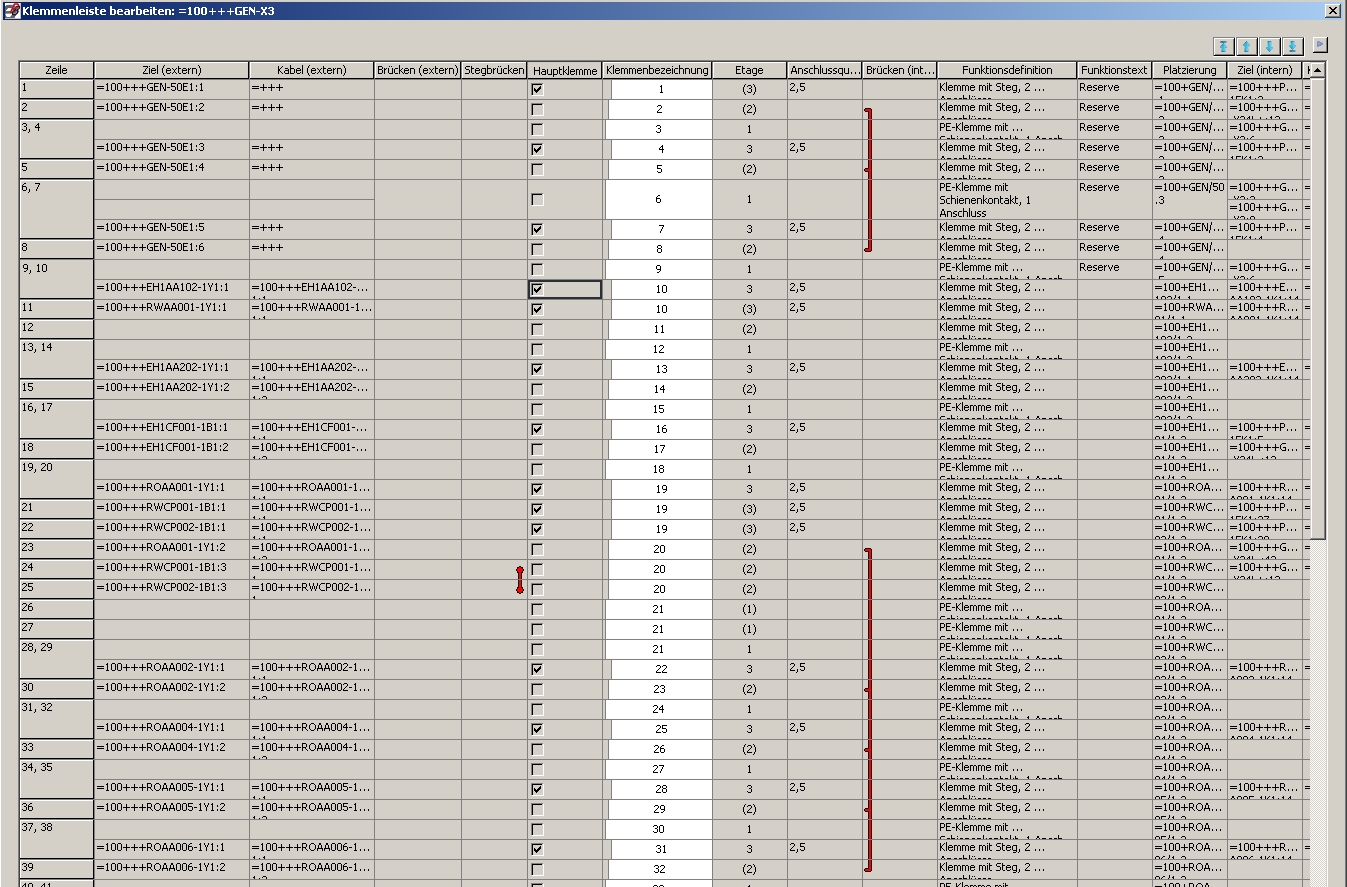This screenshot has width=1347, height=887.
Task: Uncheck Hauptklemme for terminal 7
Action: pyautogui.click(x=537, y=230)
